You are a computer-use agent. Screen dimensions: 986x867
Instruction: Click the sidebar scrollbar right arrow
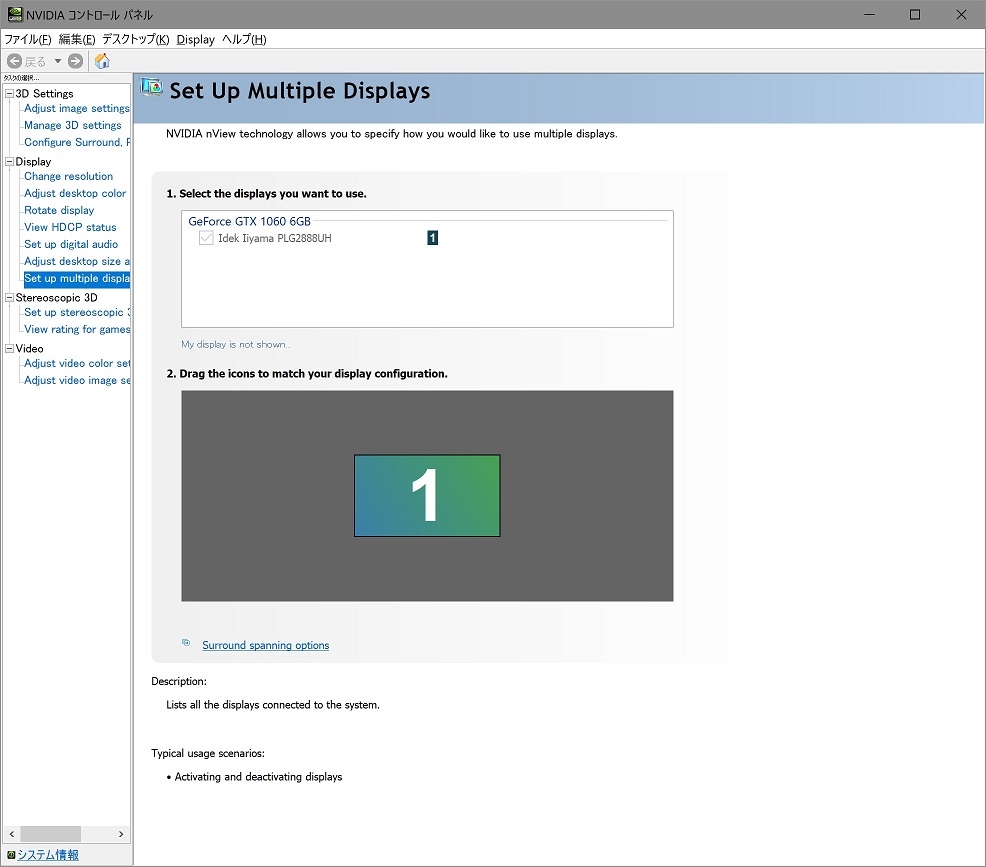(121, 834)
